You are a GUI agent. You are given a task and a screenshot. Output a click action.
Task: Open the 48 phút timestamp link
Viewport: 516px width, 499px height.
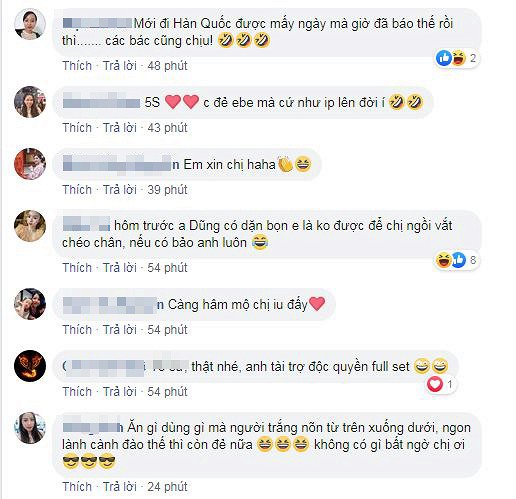coord(167,66)
